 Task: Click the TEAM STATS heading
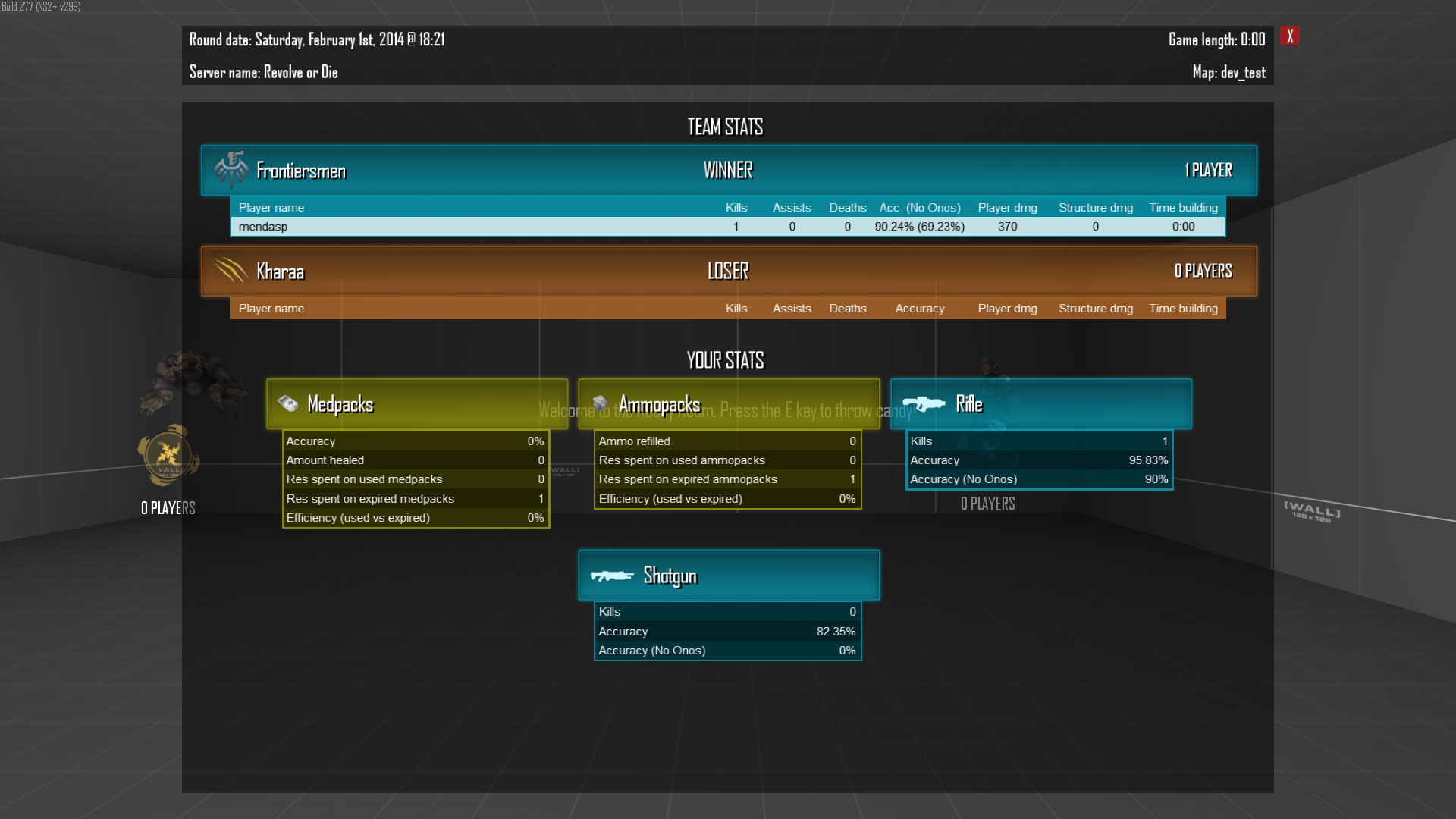click(x=725, y=127)
